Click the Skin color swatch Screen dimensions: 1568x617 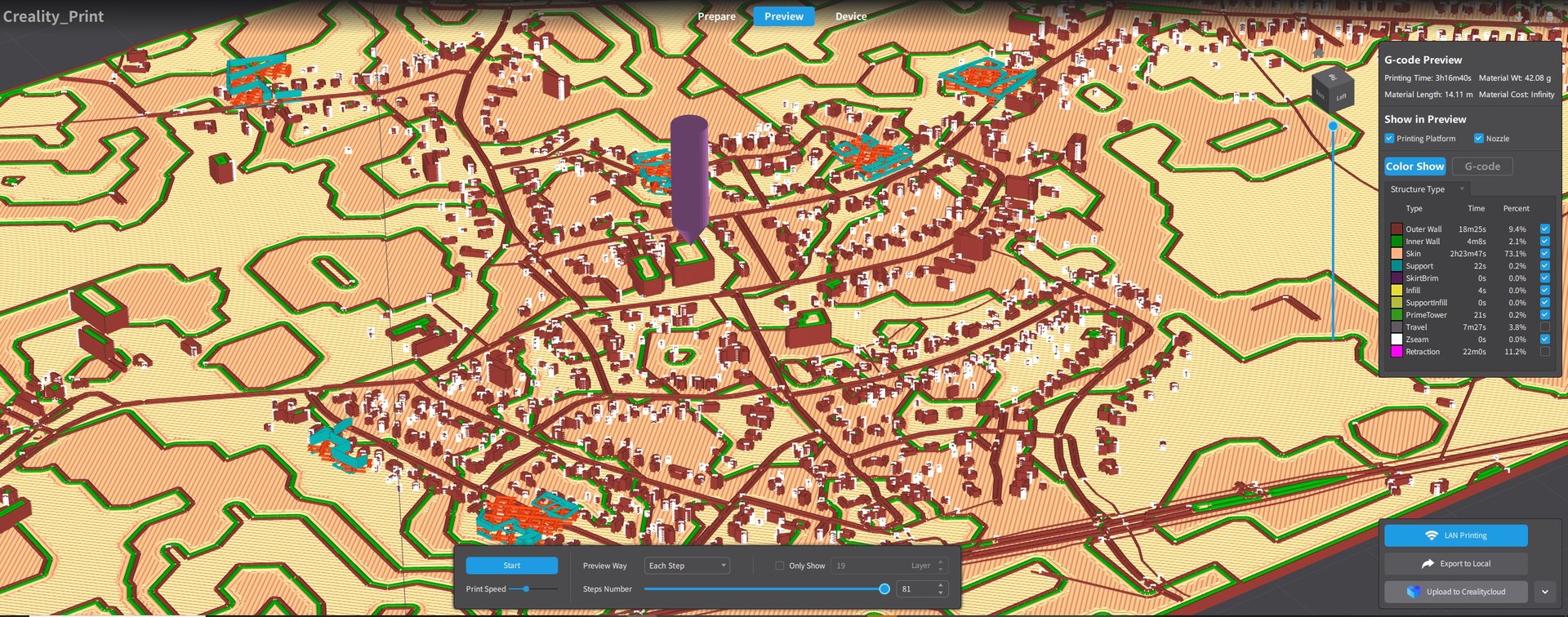1396,254
